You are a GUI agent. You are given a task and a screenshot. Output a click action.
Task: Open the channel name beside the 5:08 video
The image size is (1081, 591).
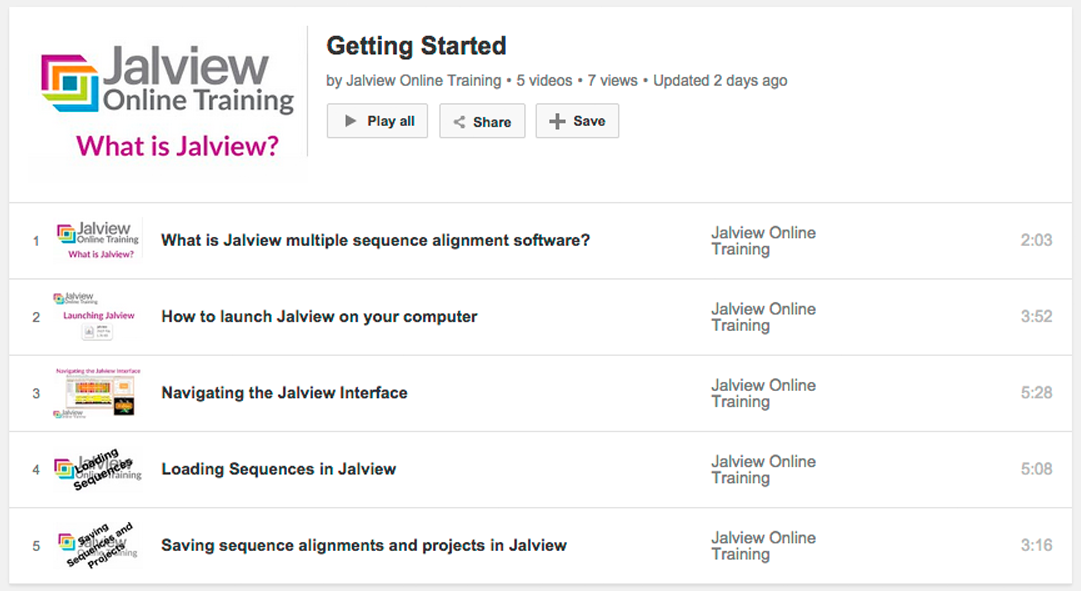click(763, 470)
